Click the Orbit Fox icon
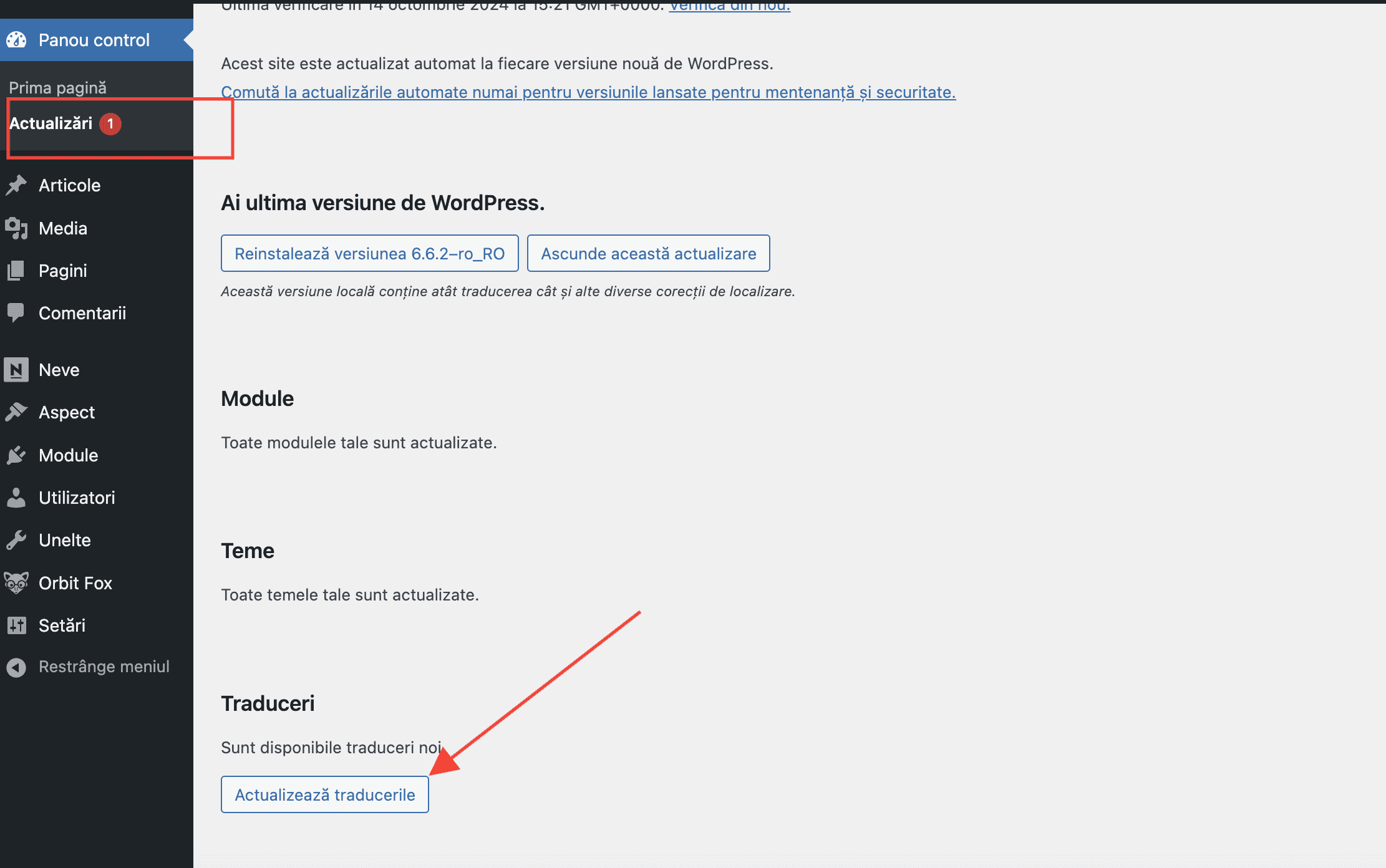Screen dimensions: 1386x868 16,583
